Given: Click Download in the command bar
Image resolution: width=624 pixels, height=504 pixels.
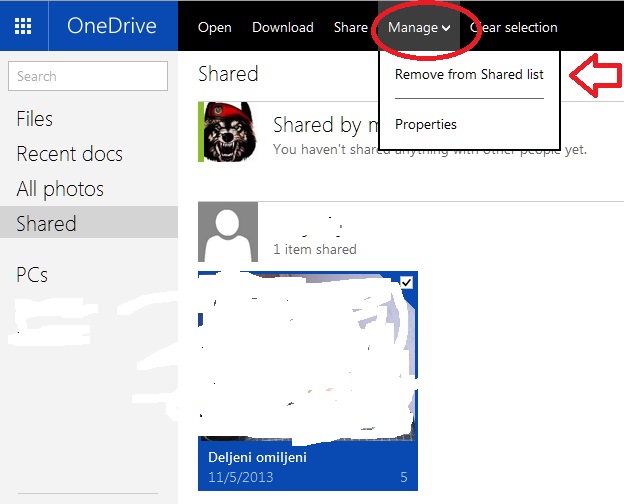Looking at the screenshot, I should 283,27.
